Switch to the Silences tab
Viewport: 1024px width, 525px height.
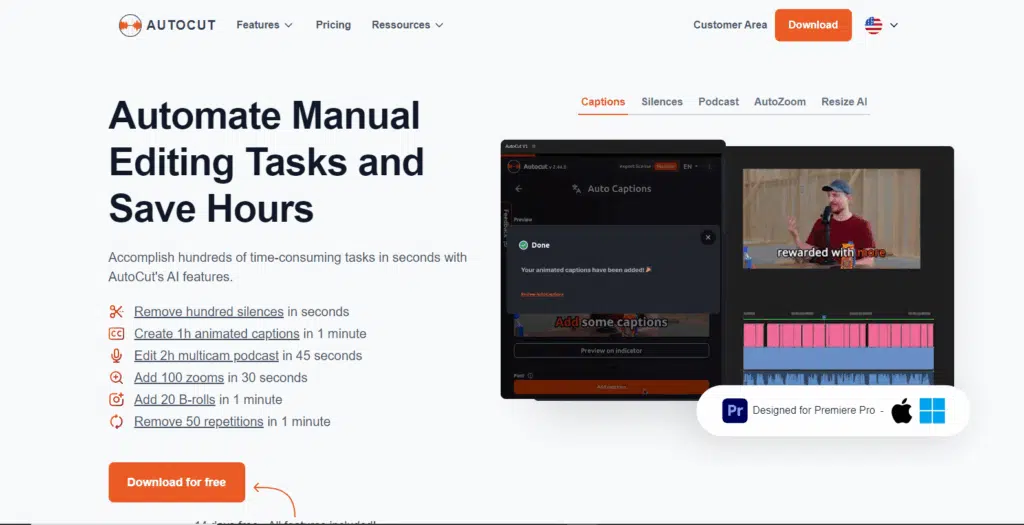[662, 102]
